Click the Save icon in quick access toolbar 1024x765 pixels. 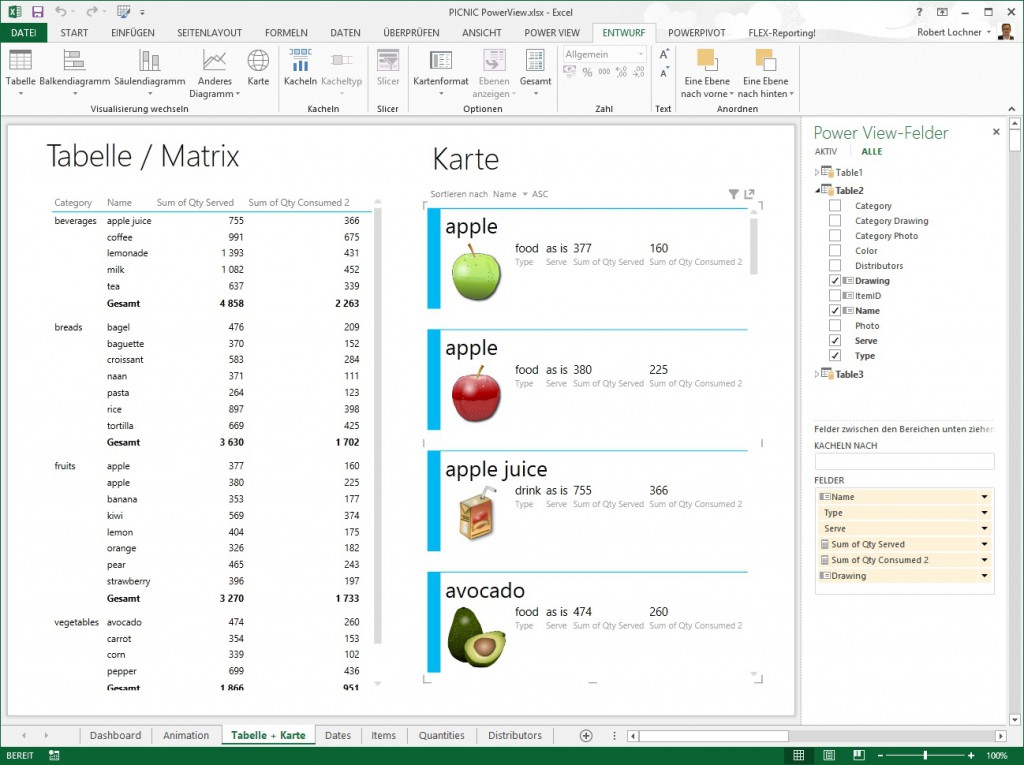37,12
